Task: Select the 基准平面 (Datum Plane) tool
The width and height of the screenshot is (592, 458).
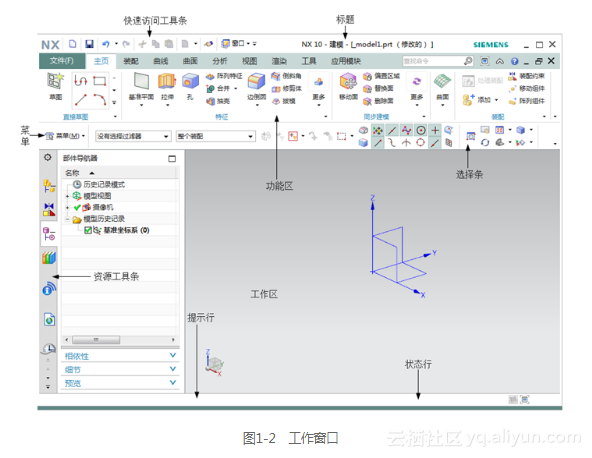Action: [x=141, y=86]
